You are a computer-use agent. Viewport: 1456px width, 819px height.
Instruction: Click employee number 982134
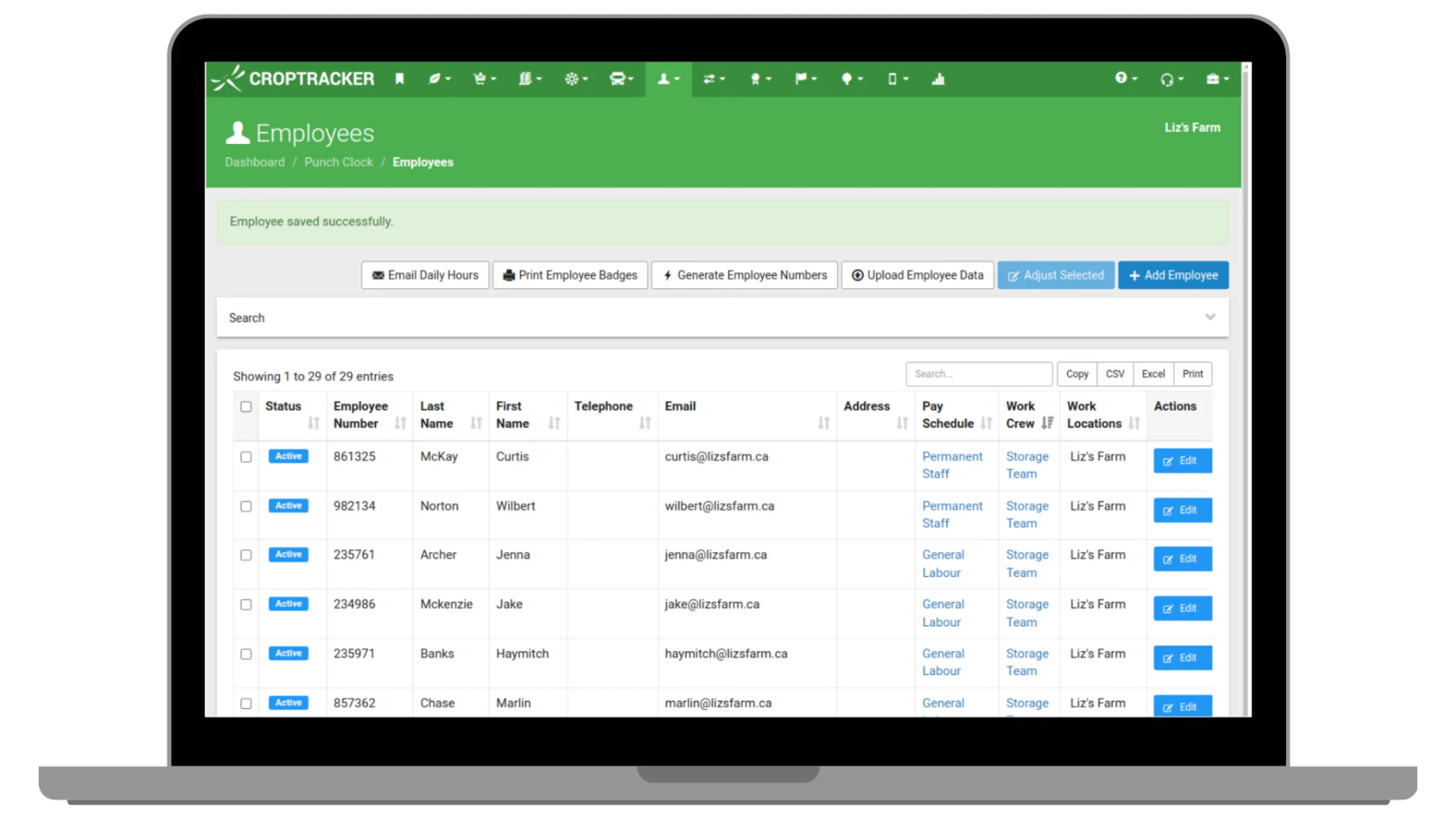[x=354, y=506]
